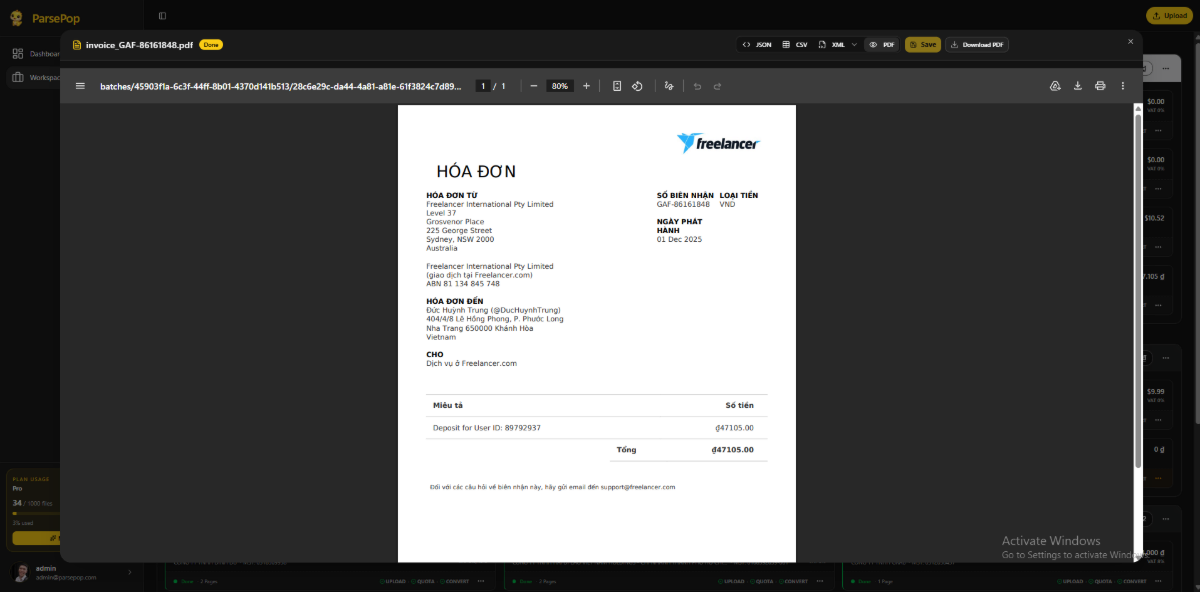Switch to the JSON view tab

pyautogui.click(x=757, y=45)
